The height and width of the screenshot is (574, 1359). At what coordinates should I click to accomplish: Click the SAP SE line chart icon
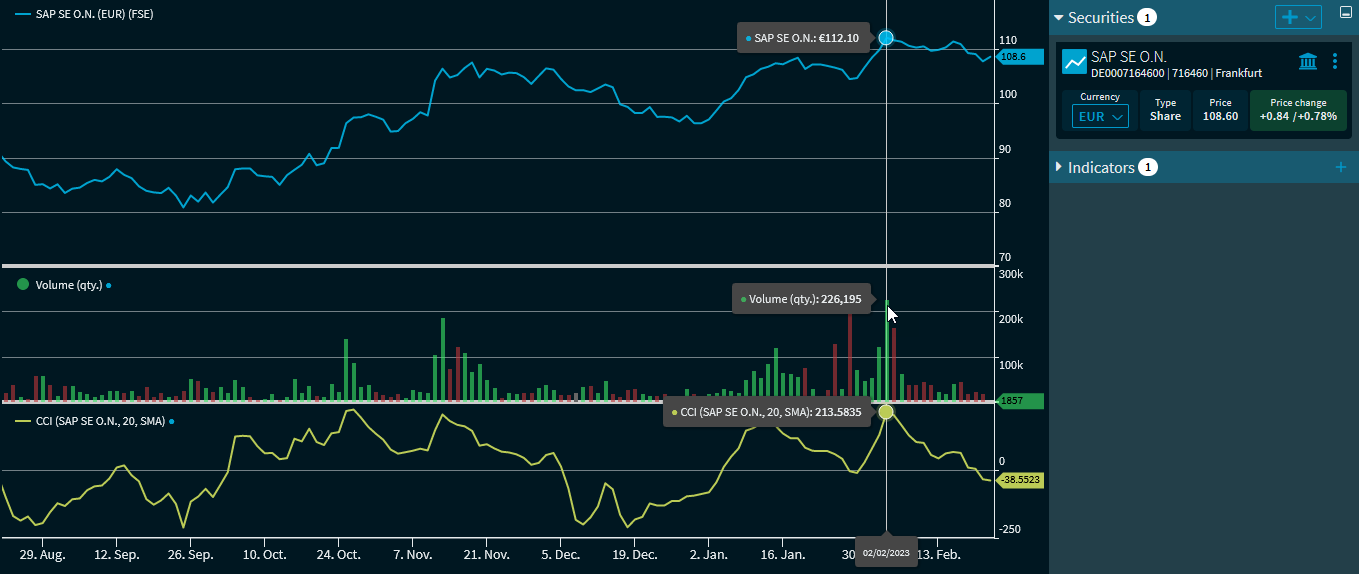1074,62
